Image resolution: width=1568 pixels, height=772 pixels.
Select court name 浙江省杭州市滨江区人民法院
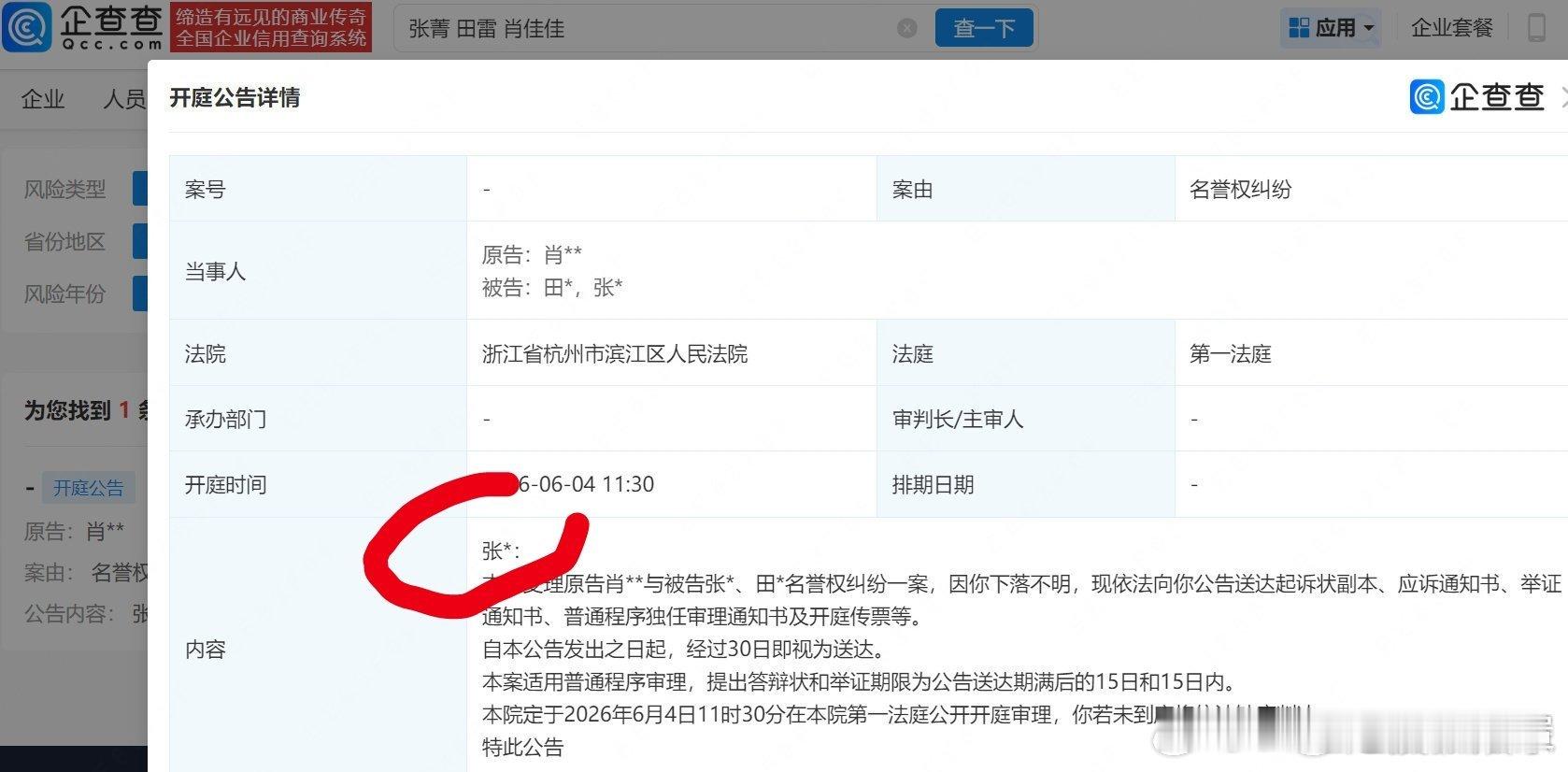tap(615, 354)
